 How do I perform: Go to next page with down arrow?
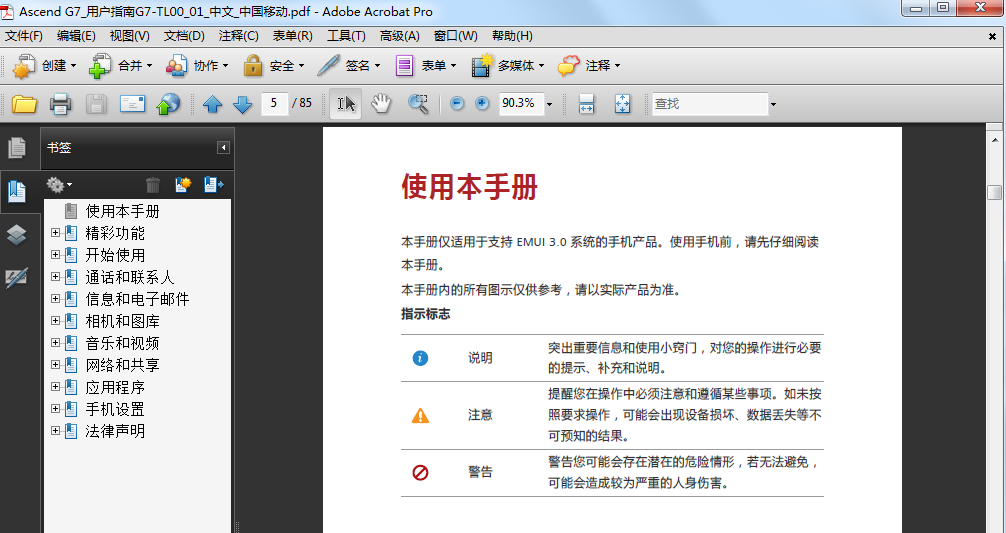pyautogui.click(x=242, y=104)
